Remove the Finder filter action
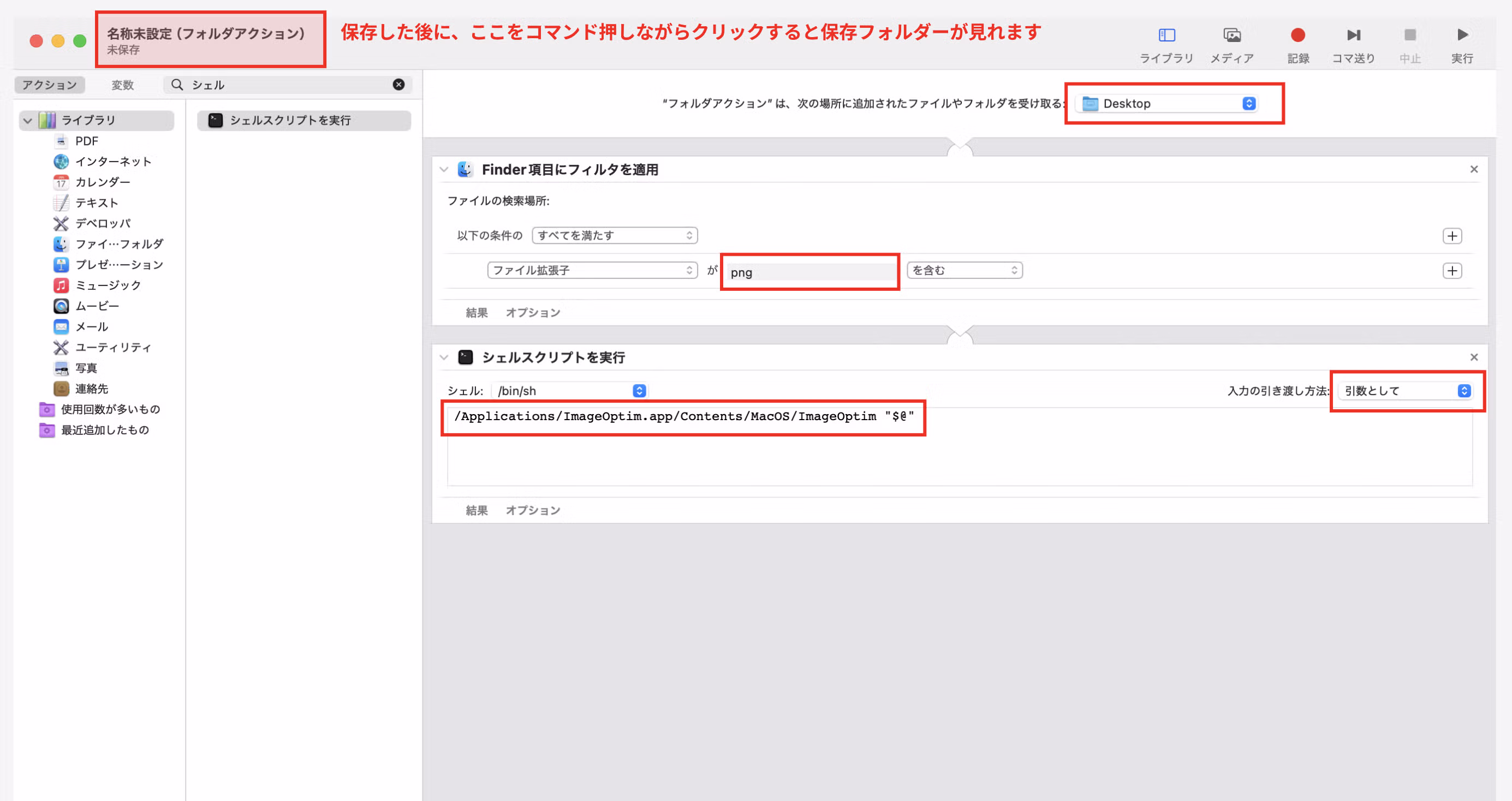This screenshot has width=1512, height=801. 1474,169
